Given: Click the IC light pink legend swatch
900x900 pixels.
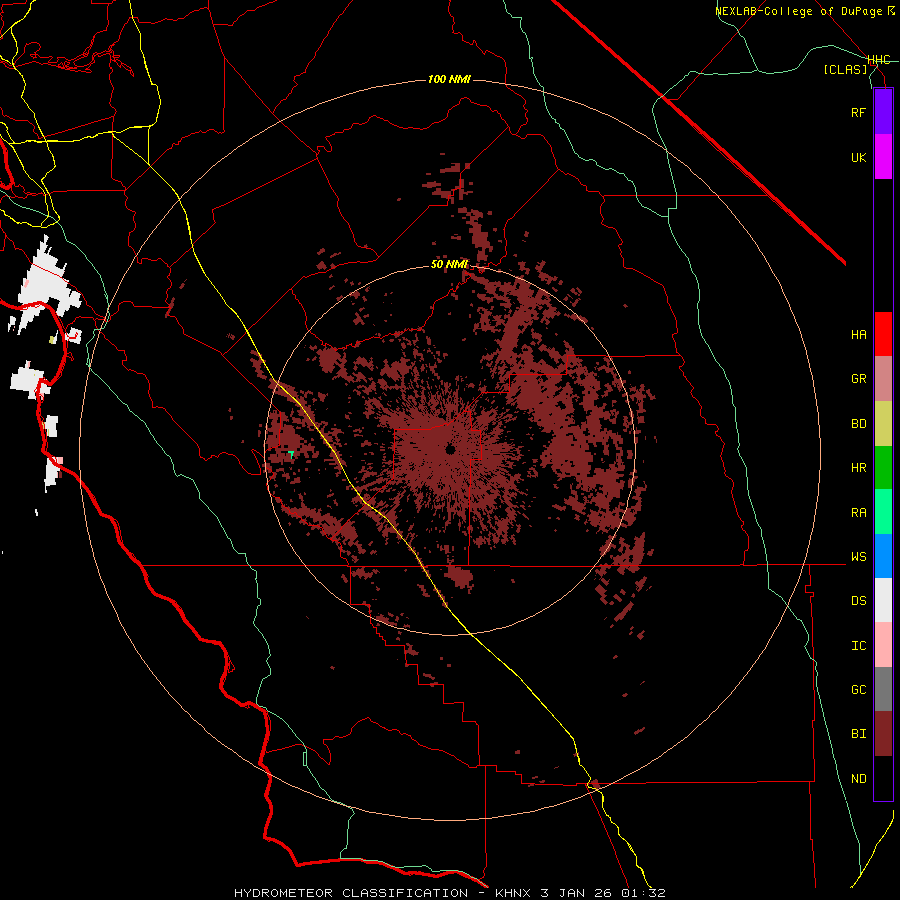Looking at the screenshot, I should (883, 645).
